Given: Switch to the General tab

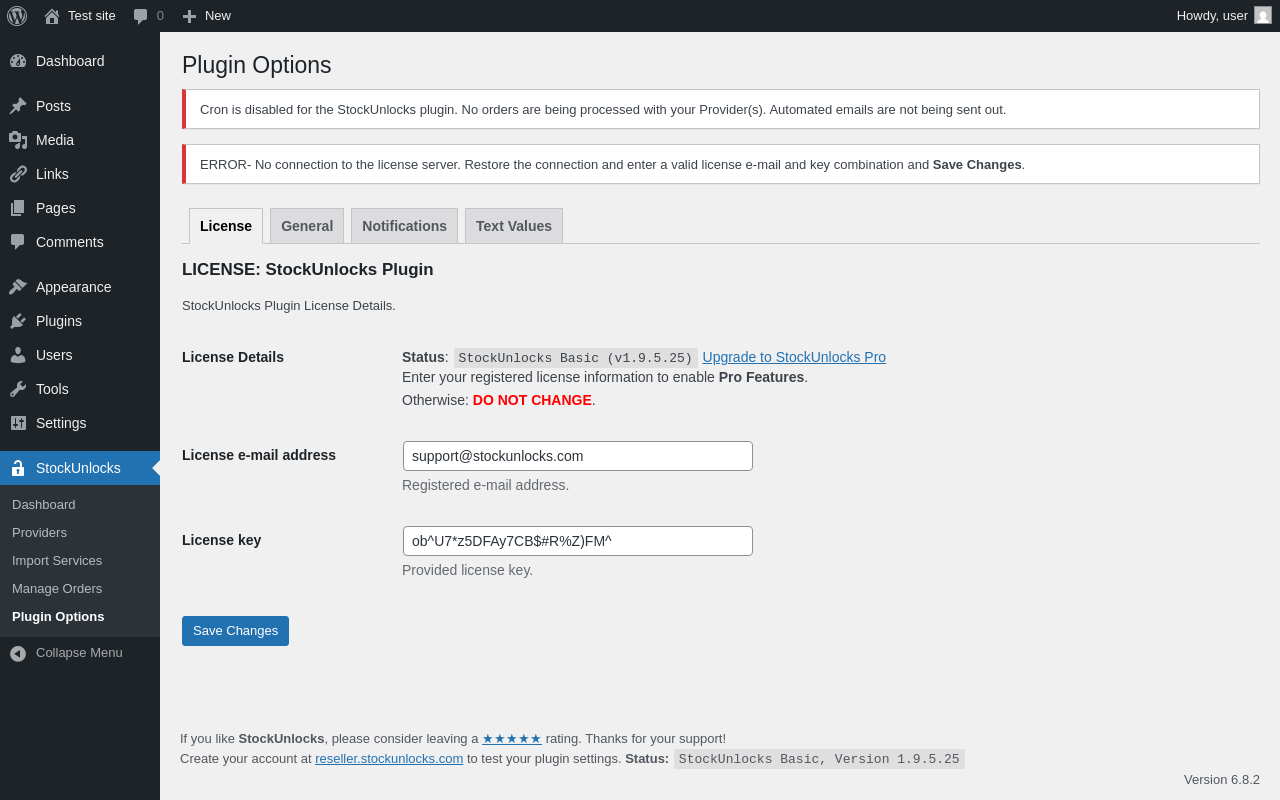Looking at the screenshot, I should click(307, 226).
